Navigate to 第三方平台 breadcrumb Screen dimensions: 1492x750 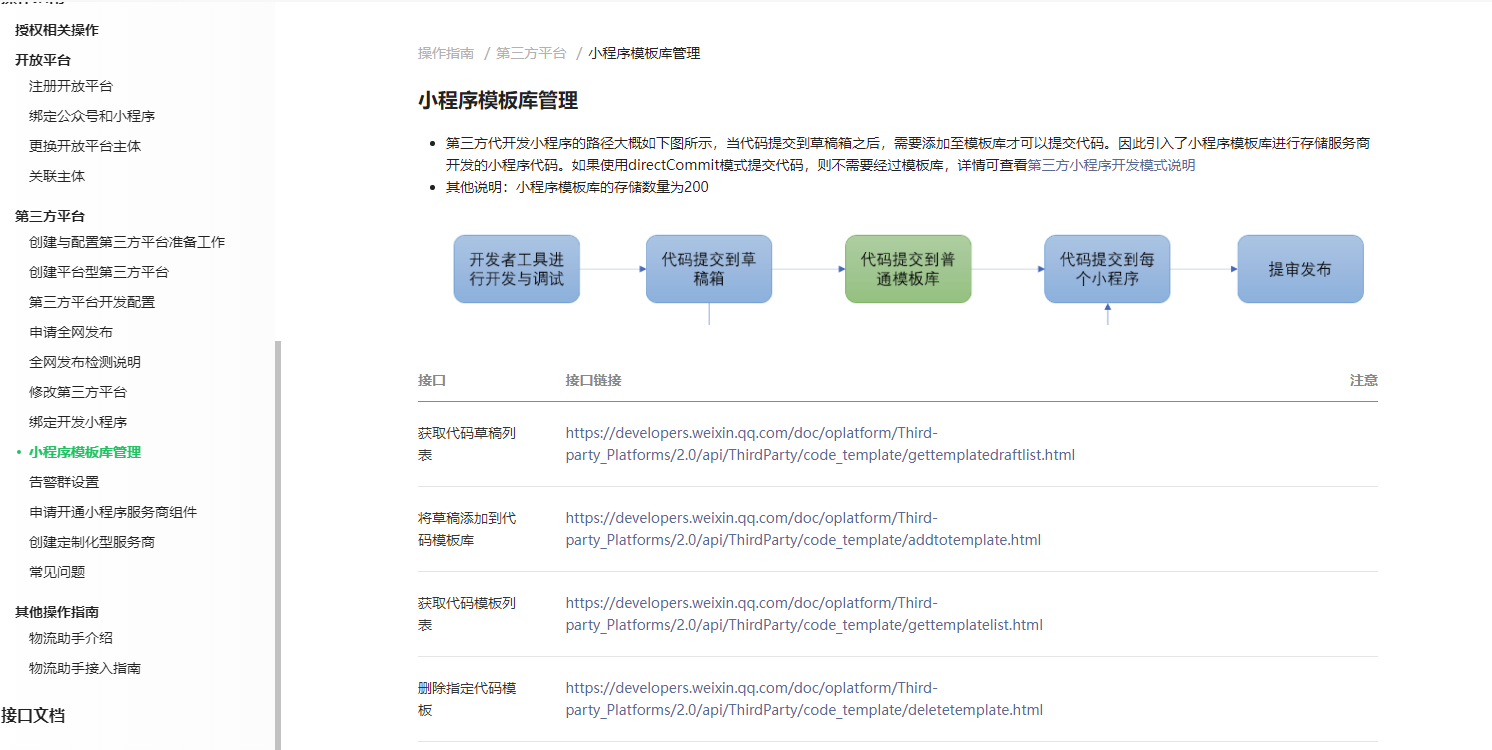(531, 53)
